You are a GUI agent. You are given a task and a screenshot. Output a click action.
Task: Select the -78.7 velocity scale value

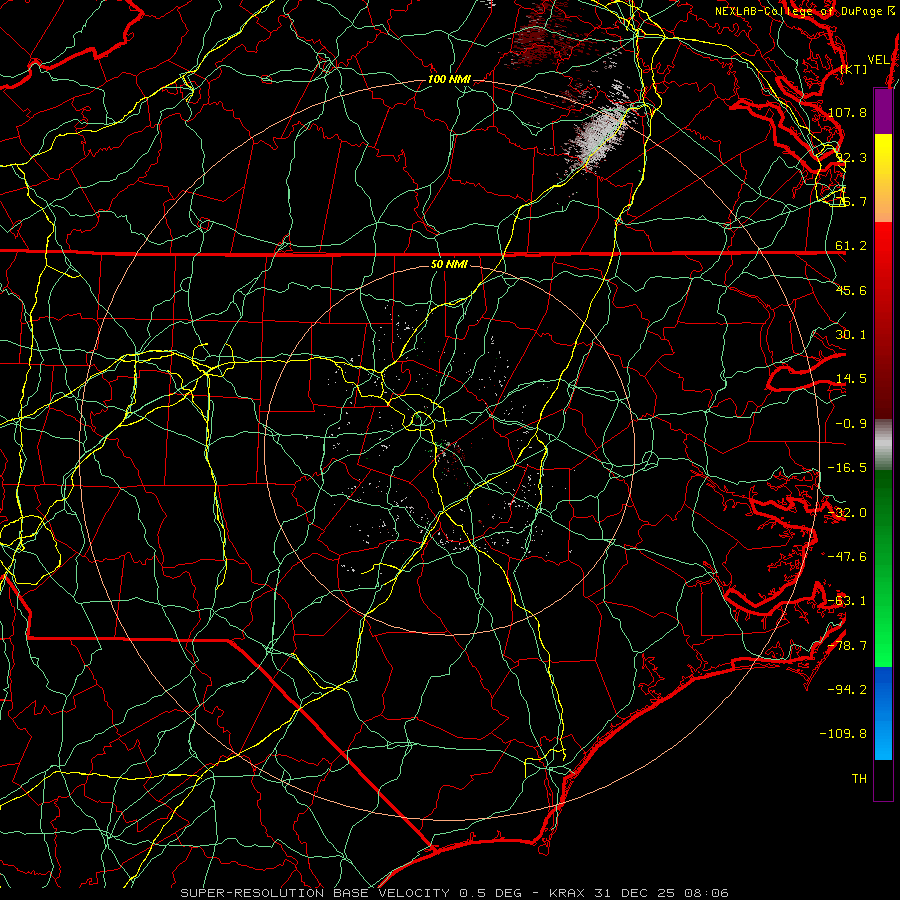[847, 646]
